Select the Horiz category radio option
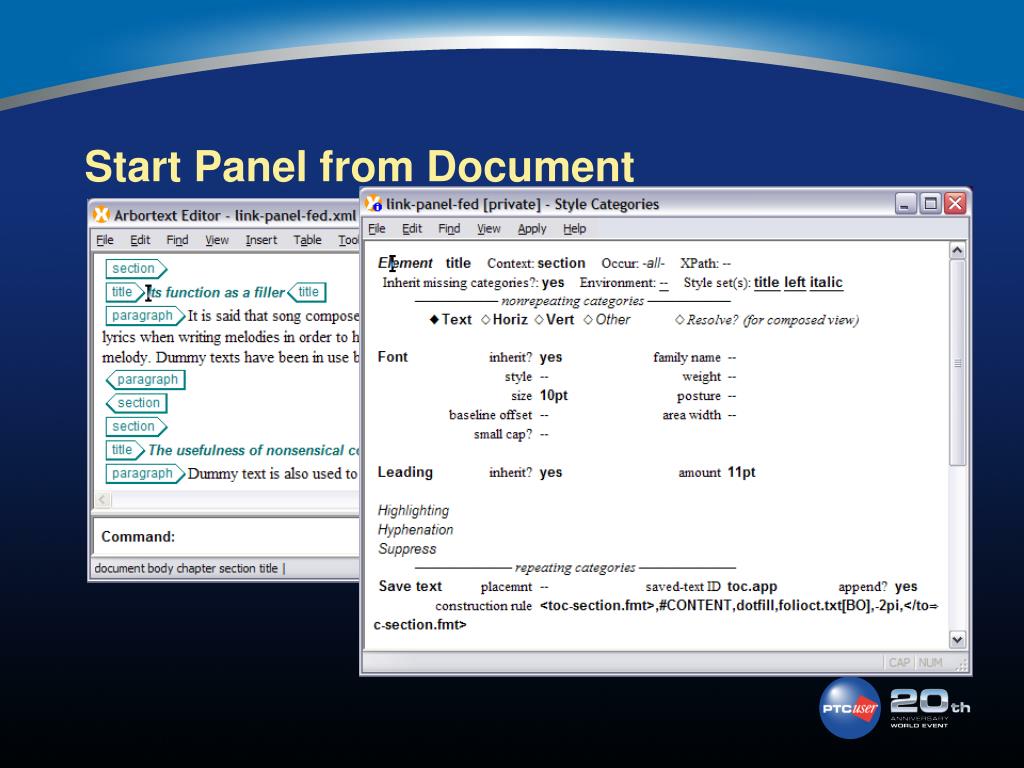The image size is (1024, 768). point(504,319)
